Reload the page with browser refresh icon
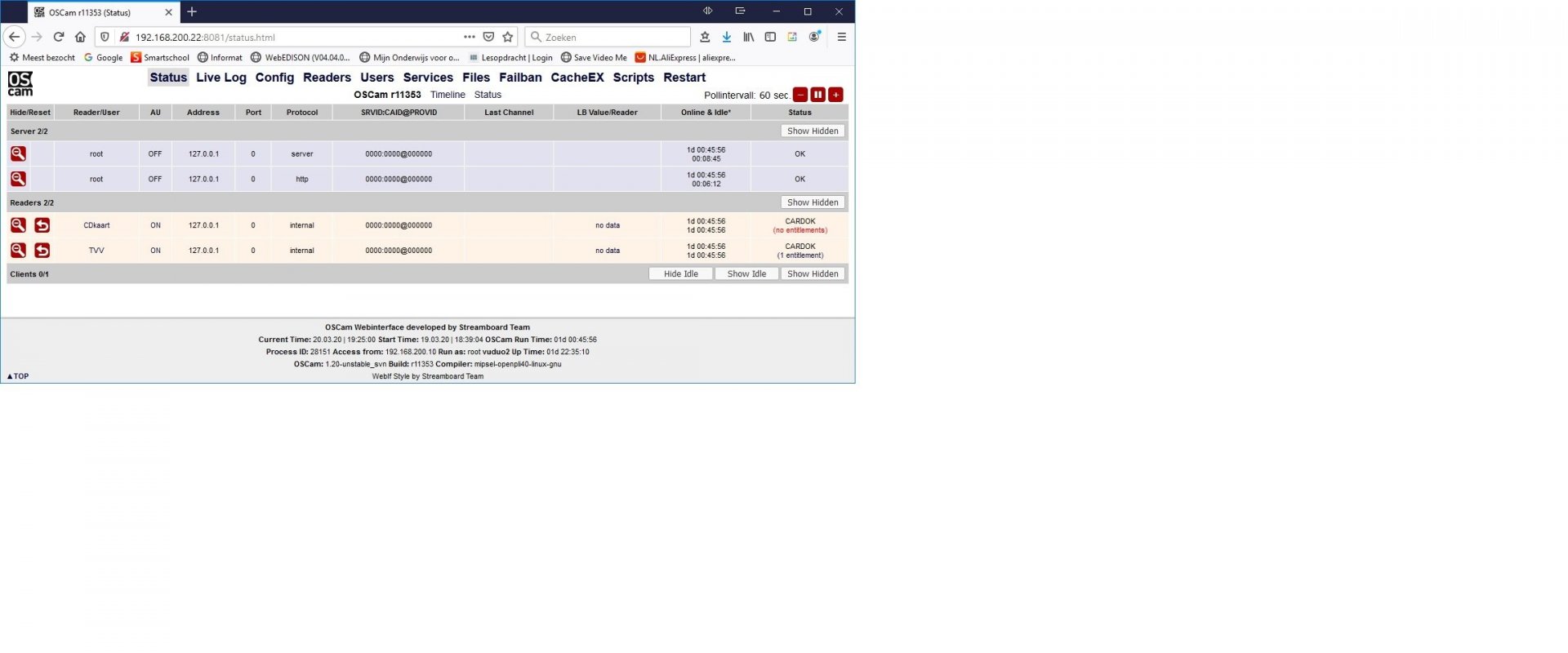1568x653 pixels. [x=59, y=37]
